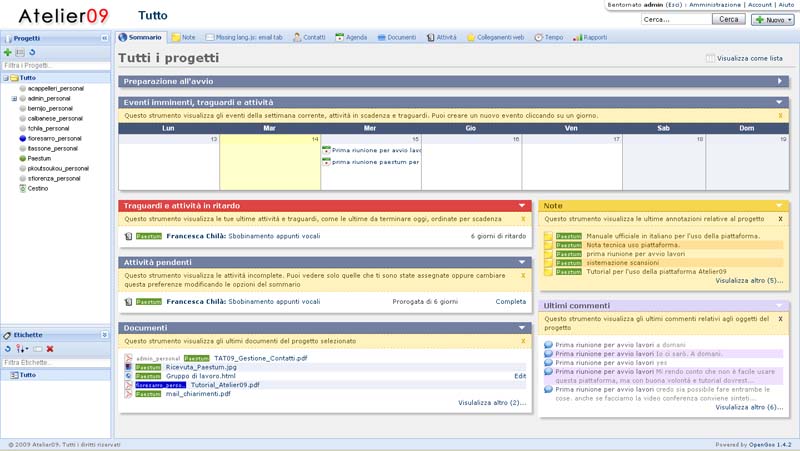Close the hint in Documenti widget

point(522,341)
